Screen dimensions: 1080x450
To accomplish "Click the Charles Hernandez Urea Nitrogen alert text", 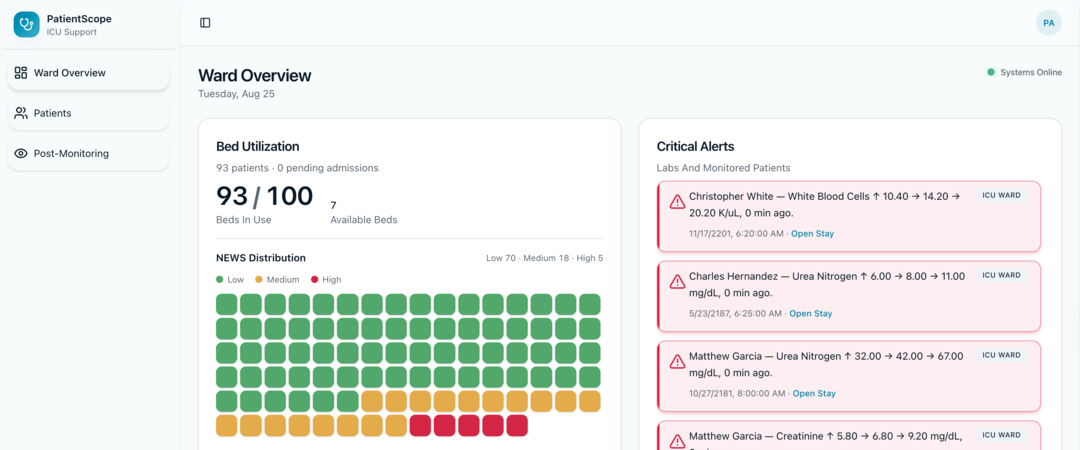I will pyautogui.click(x=827, y=284).
